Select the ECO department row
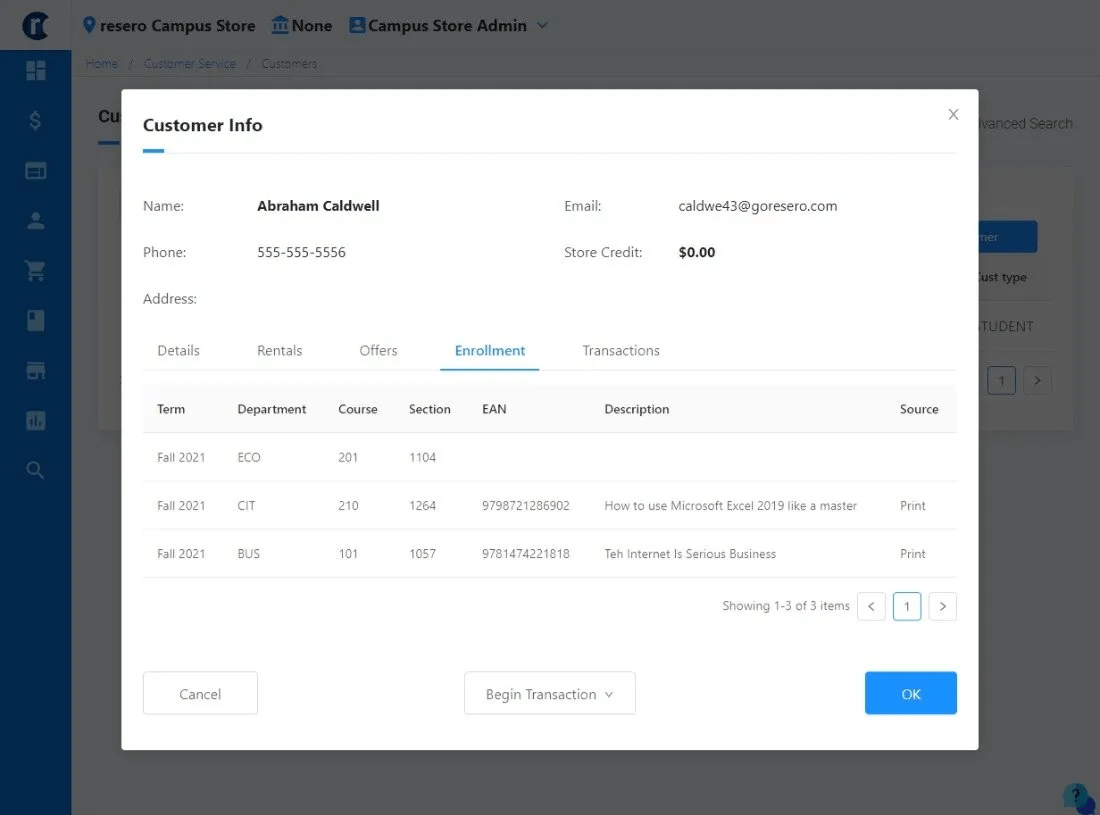The height and width of the screenshot is (815, 1100). pyautogui.click(x=550, y=457)
